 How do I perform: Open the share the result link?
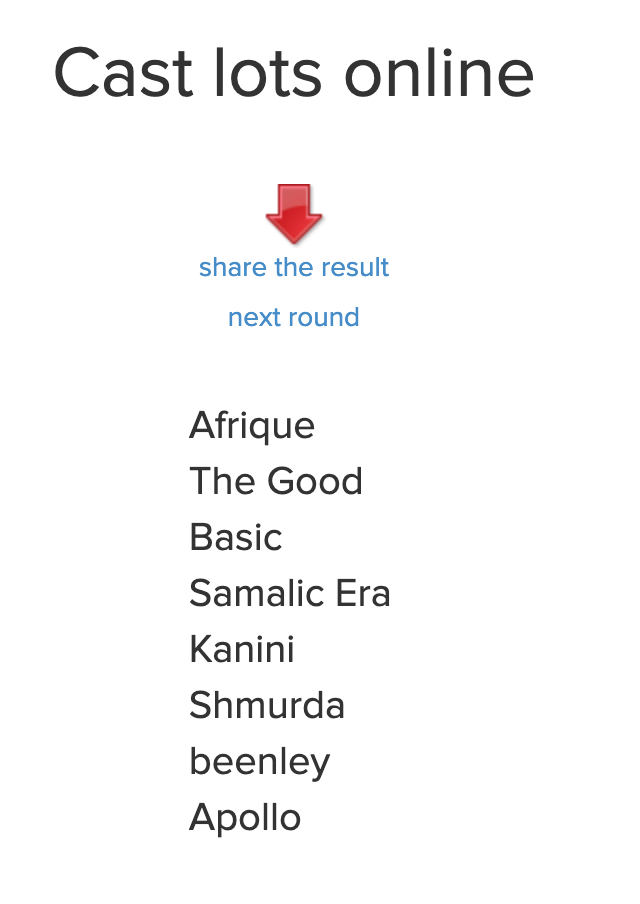294,268
